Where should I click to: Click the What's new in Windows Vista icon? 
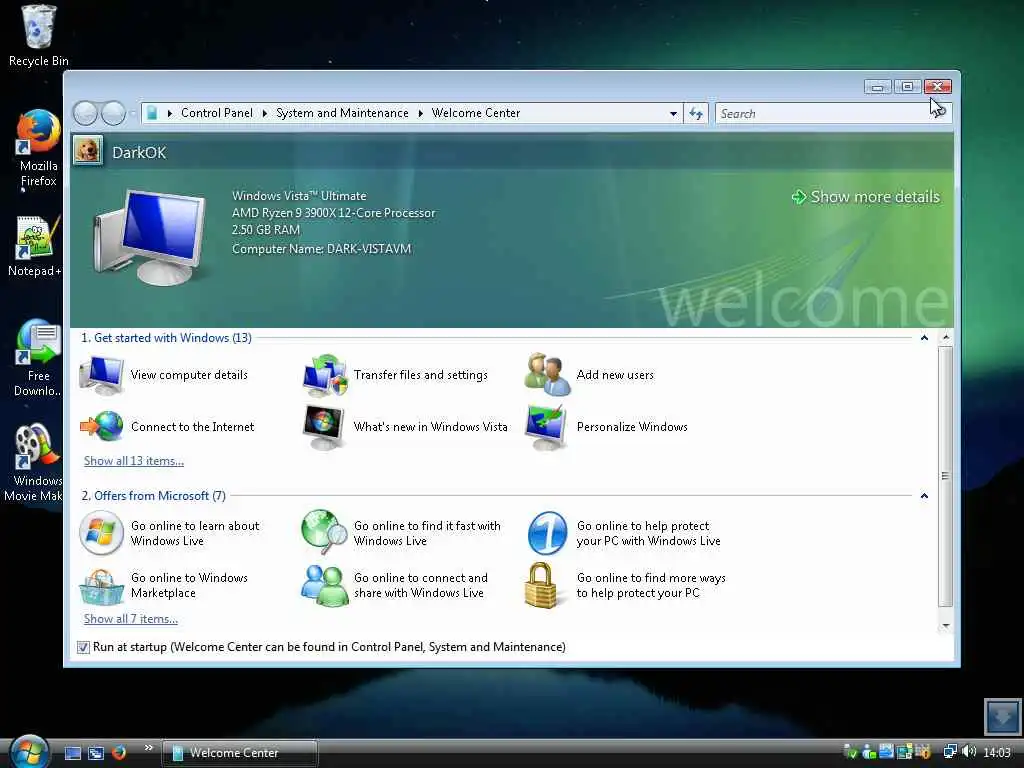coord(324,427)
